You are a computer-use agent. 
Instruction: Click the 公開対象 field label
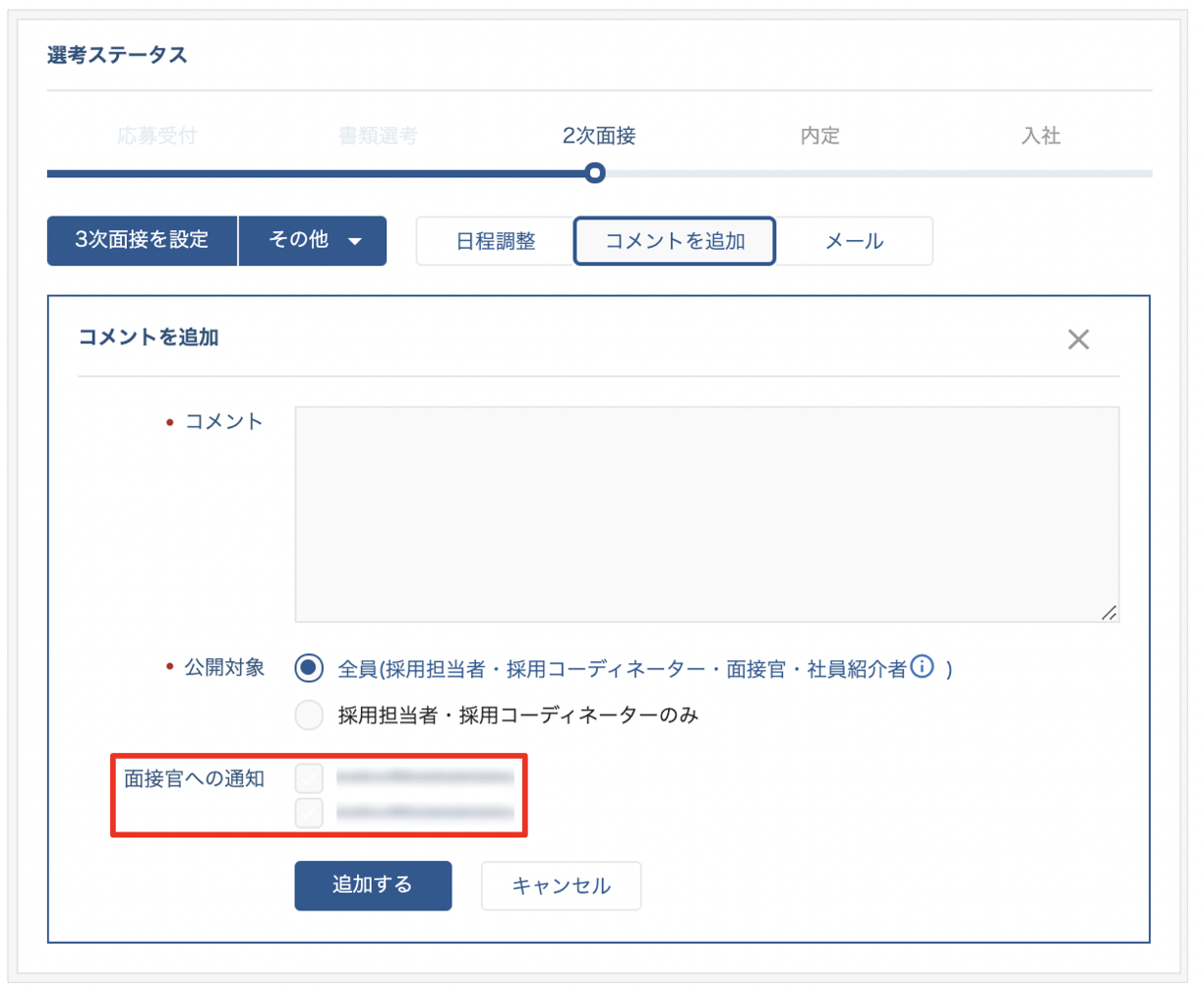pos(224,667)
